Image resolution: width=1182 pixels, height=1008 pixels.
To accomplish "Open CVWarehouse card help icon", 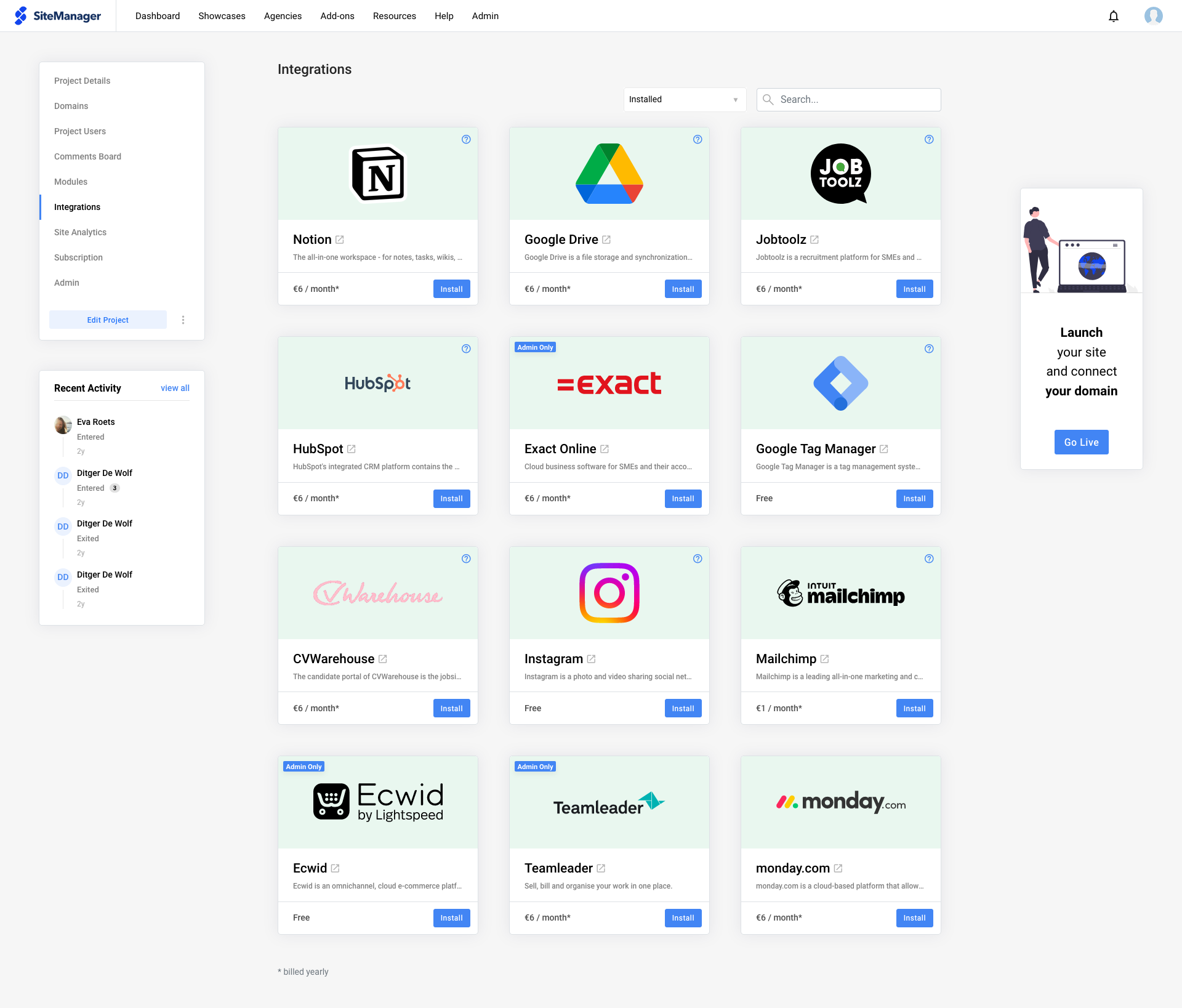I will pyautogui.click(x=466, y=558).
